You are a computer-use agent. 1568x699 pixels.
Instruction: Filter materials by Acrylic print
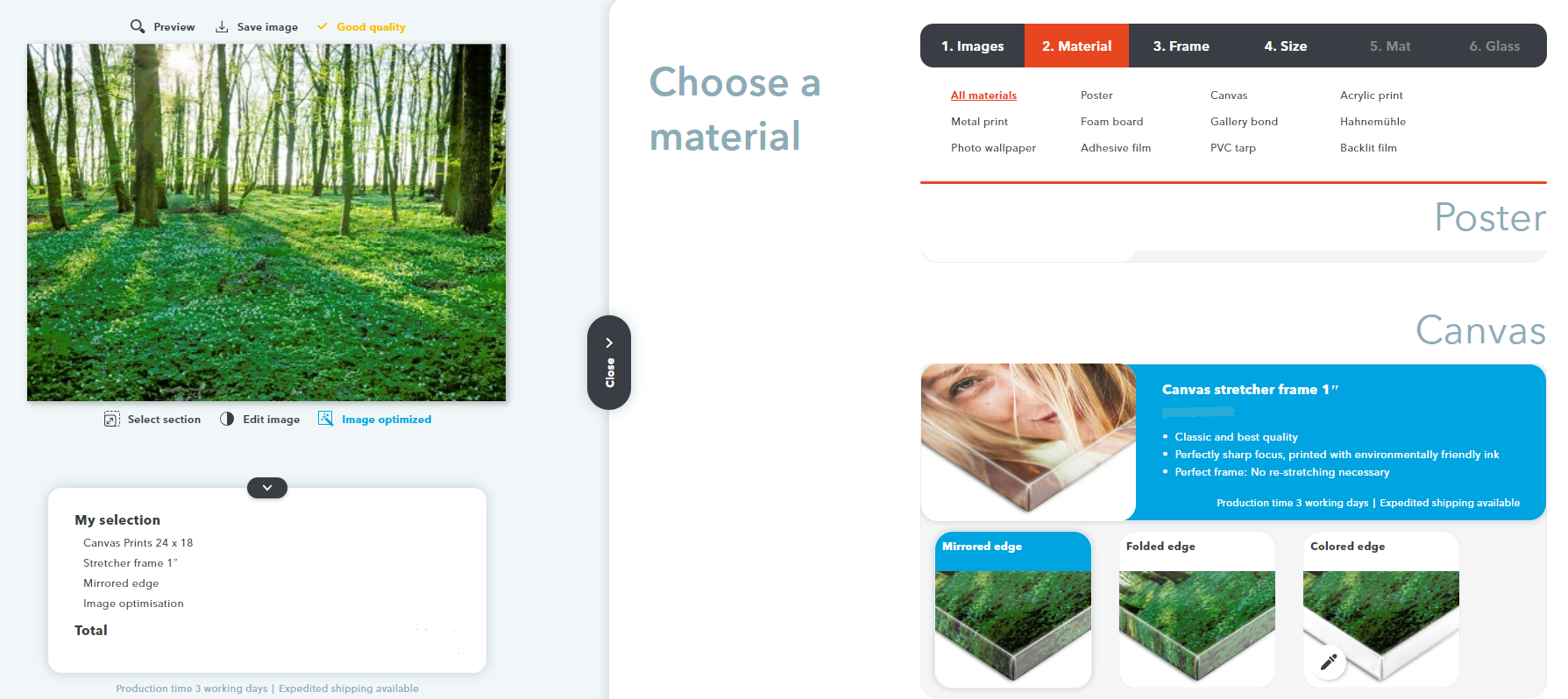(x=1371, y=95)
